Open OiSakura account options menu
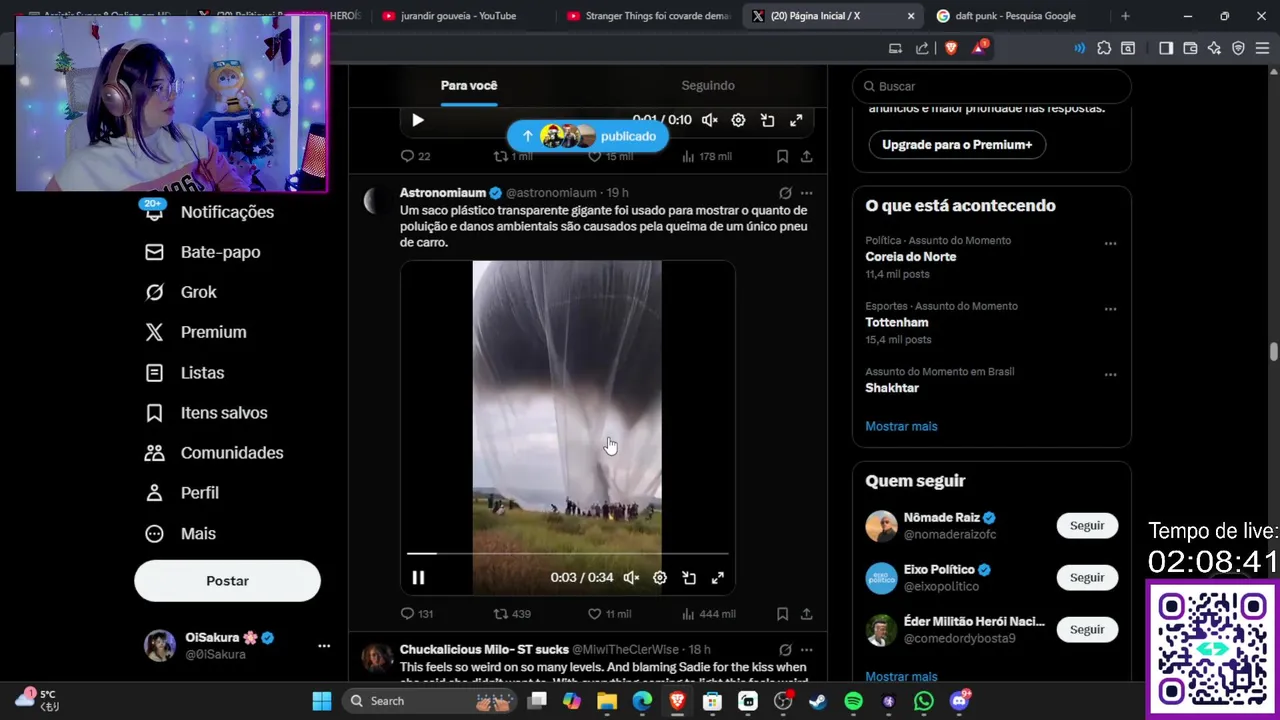The height and width of the screenshot is (720, 1280). (324, 646)
